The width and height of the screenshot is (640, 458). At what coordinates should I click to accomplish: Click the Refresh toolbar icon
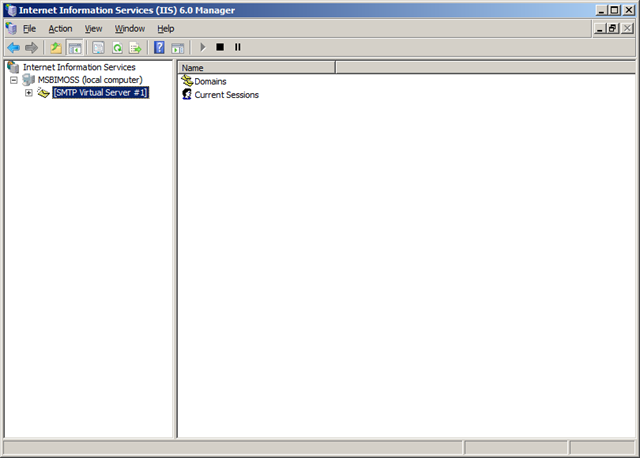tap(117, 48)
